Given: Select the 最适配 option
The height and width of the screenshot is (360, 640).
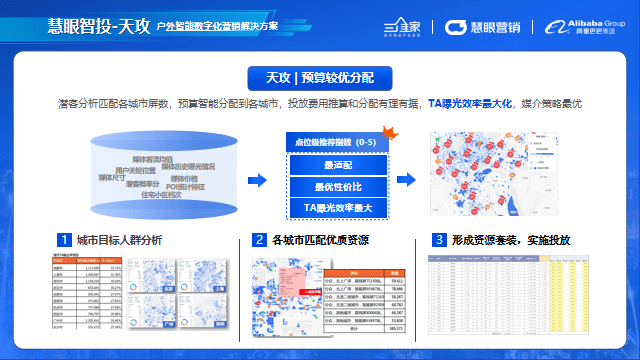Looking at the screenshot, I should [x=338, y=165].
